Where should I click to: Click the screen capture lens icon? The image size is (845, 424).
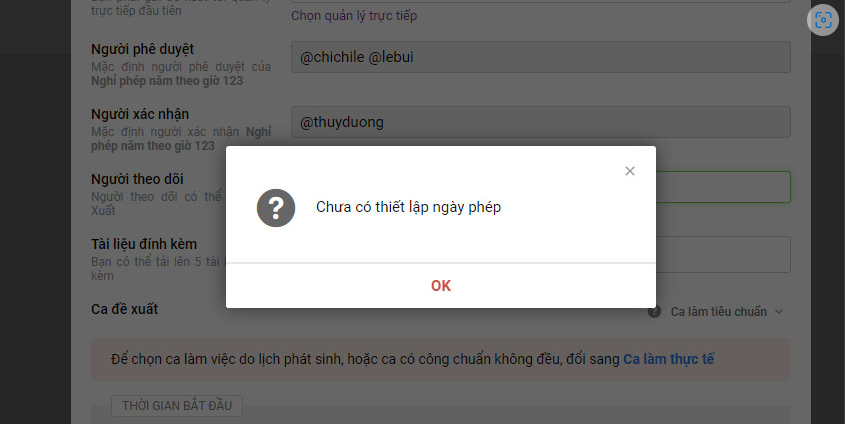click(x=823, y=20)
